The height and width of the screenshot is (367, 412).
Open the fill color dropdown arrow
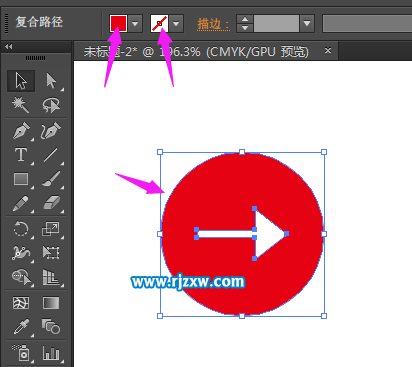point(135,23)
